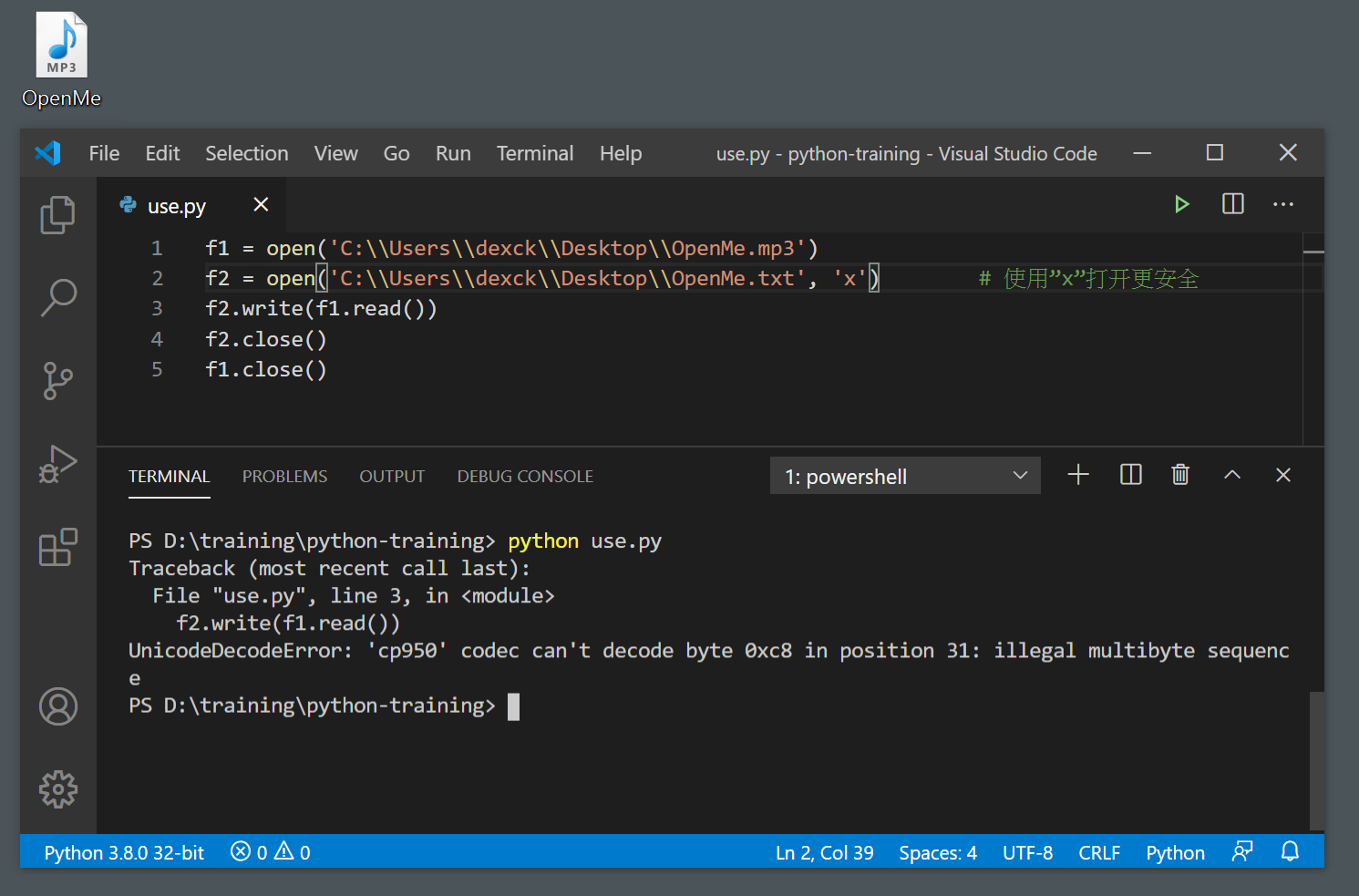Open notifications with the bell icon

1290,851
